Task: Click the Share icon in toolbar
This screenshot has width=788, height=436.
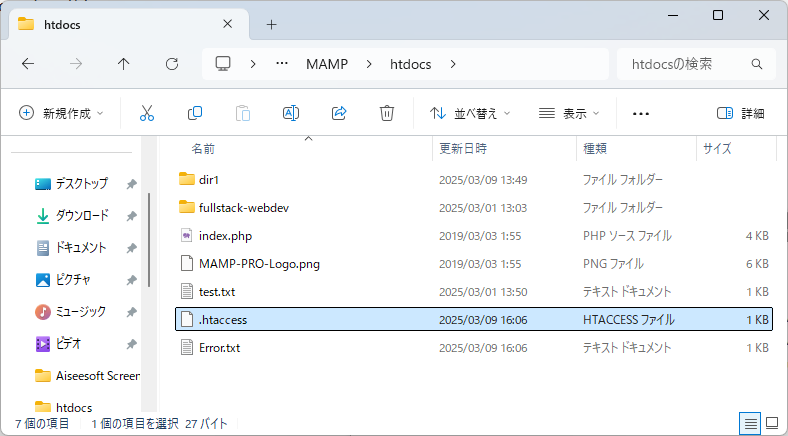Action: pos(339,114)
